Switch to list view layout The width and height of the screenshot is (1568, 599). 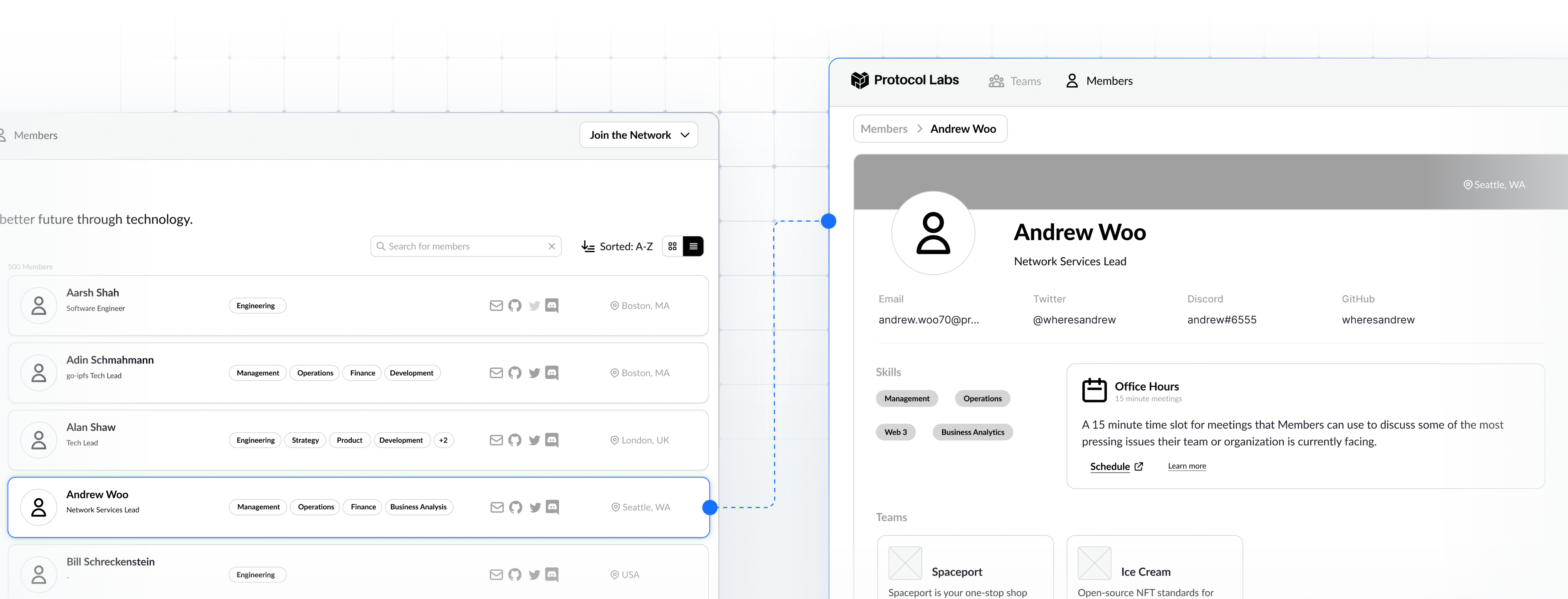693,246
